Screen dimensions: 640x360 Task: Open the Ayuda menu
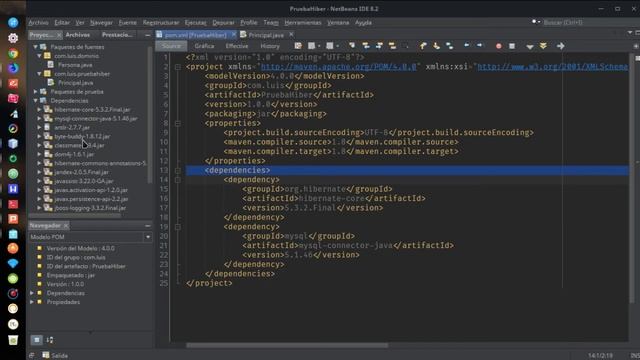363,22
